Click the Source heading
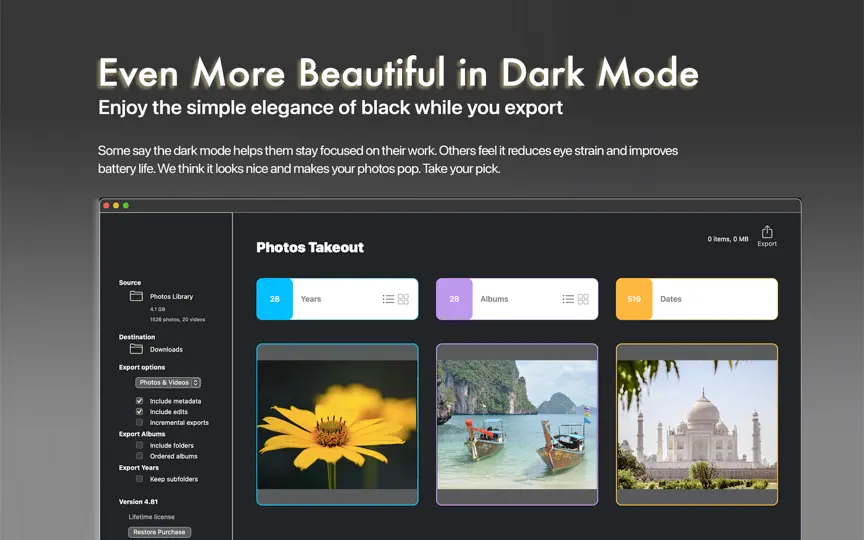This screenshot has height=540, width=864. (130, 283)
